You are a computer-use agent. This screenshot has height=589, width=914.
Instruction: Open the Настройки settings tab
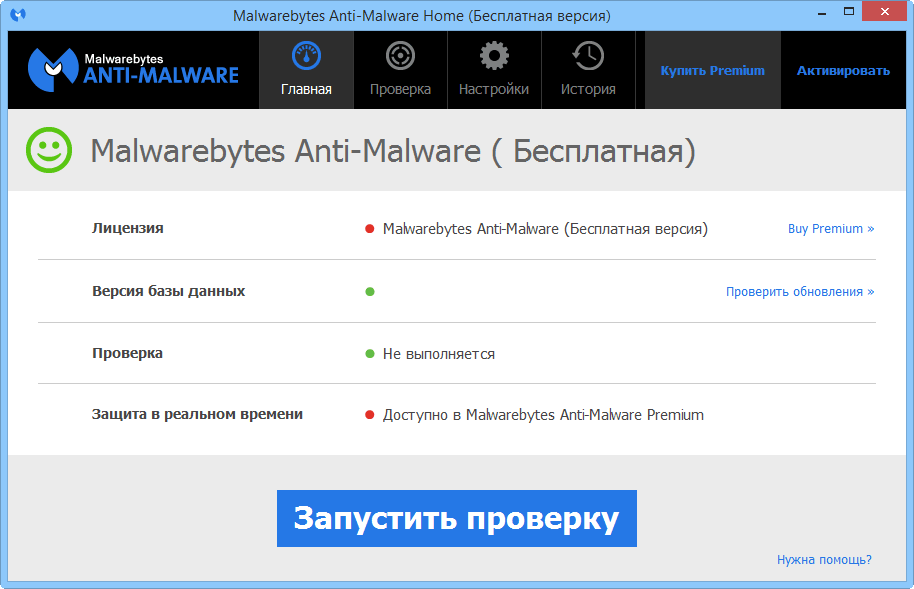point(494,70)
